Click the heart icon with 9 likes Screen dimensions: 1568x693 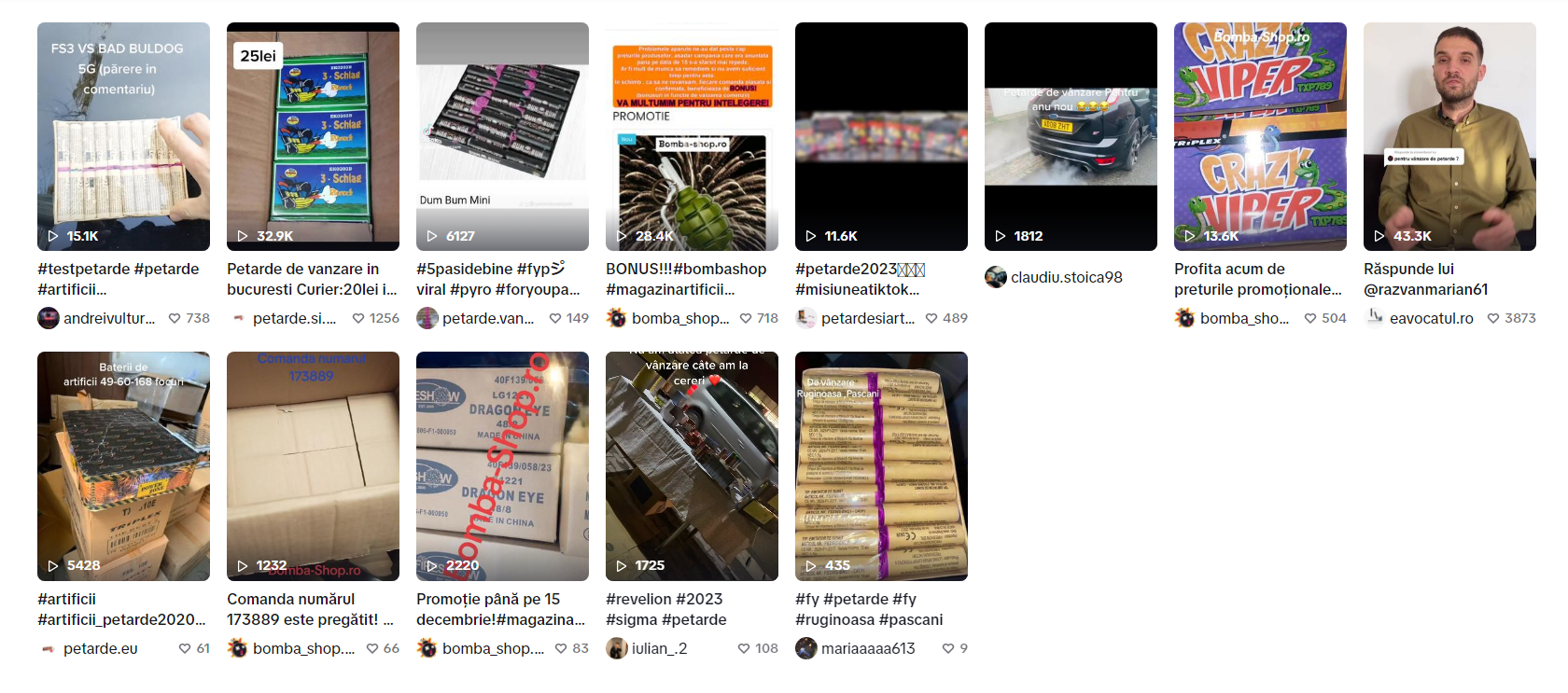(948, 648)
